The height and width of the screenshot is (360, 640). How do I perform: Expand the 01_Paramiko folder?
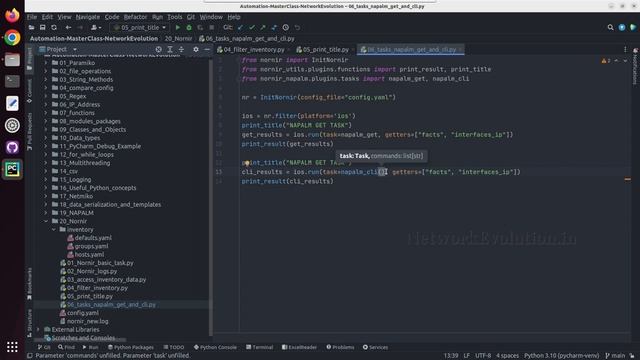[46, 63]
